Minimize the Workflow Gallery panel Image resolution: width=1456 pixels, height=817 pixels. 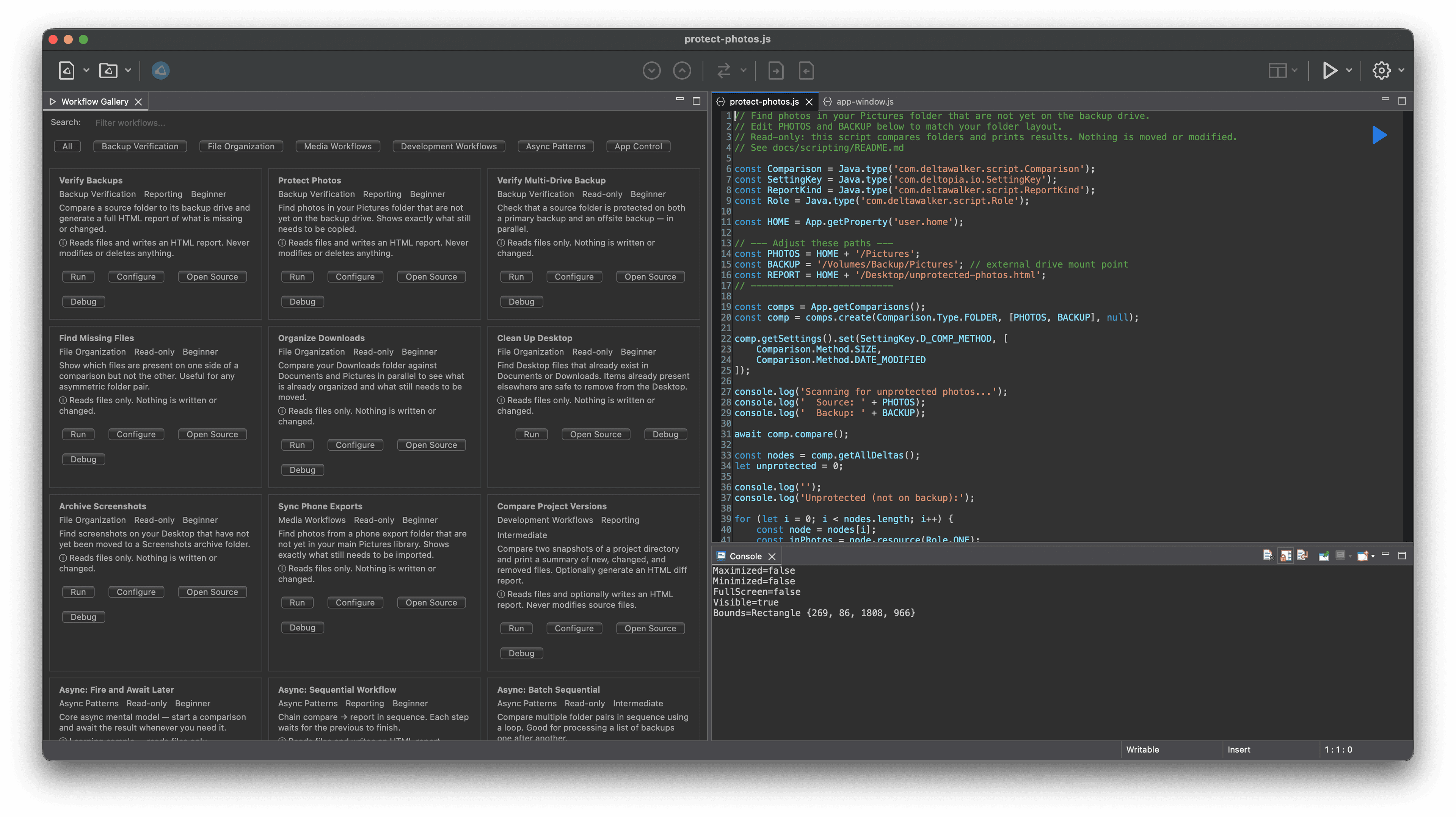(679, 99)
